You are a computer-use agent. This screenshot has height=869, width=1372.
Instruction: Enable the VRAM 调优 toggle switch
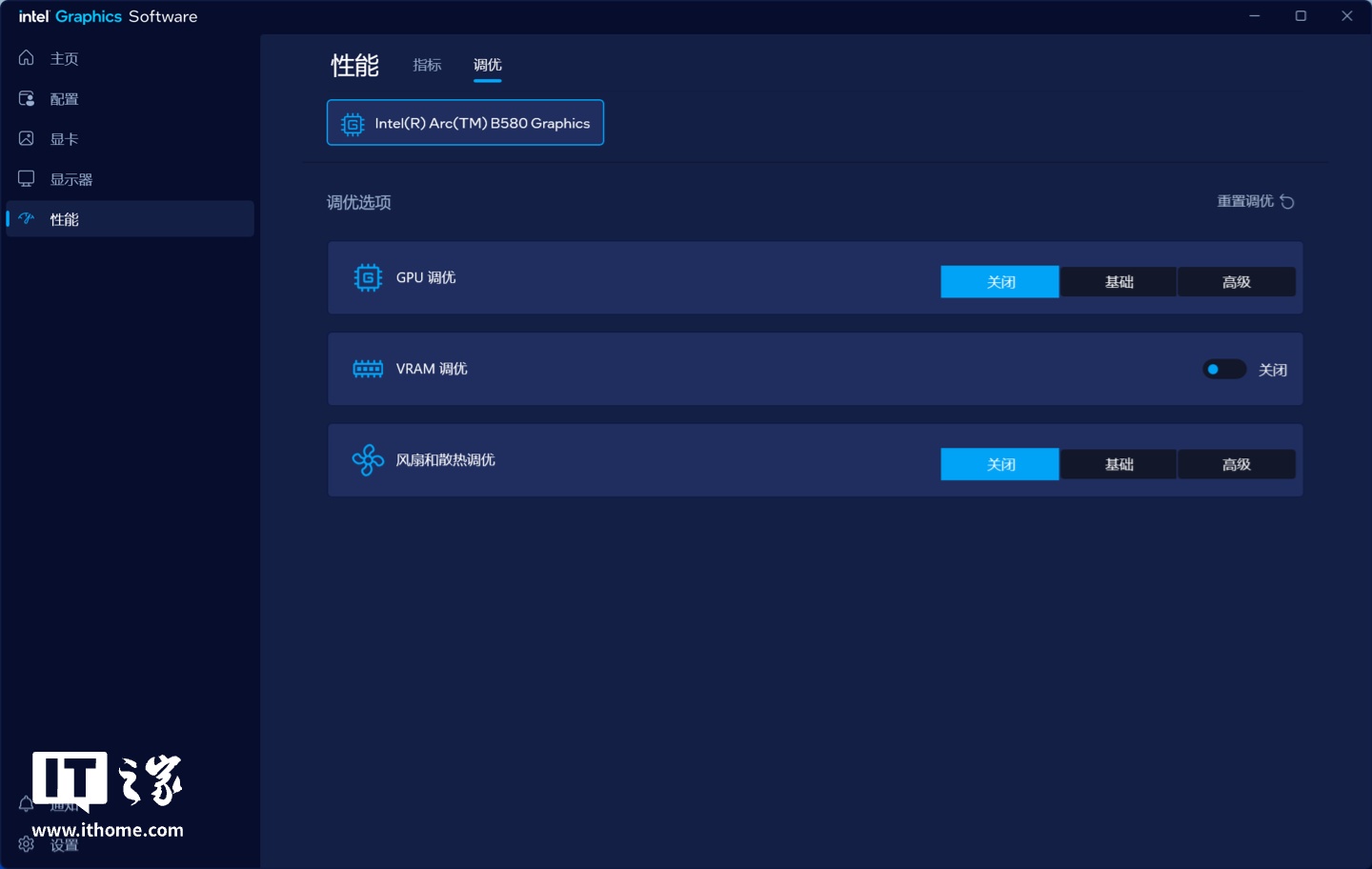(1223, 370)
